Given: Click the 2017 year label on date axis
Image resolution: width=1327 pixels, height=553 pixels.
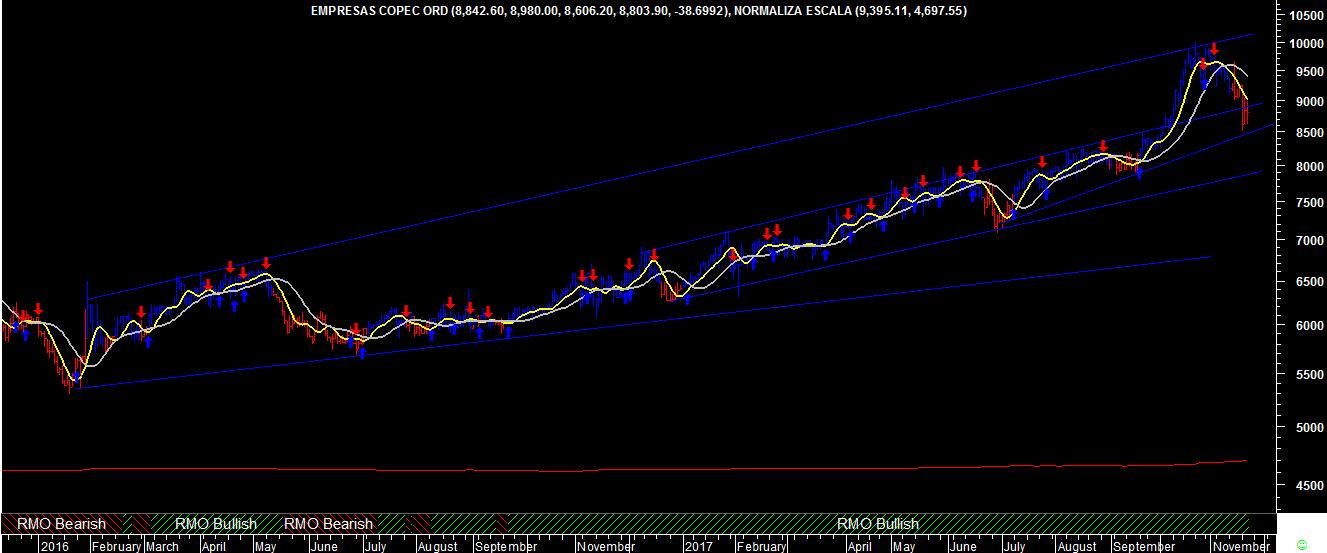Looking at the screenshot, I should pyautogui.click(x=699, y=546).
